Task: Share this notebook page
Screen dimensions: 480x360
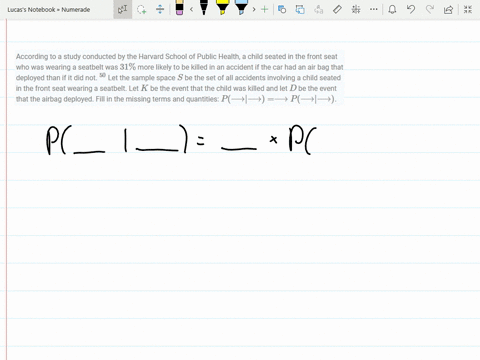Action: coord(448,9)
